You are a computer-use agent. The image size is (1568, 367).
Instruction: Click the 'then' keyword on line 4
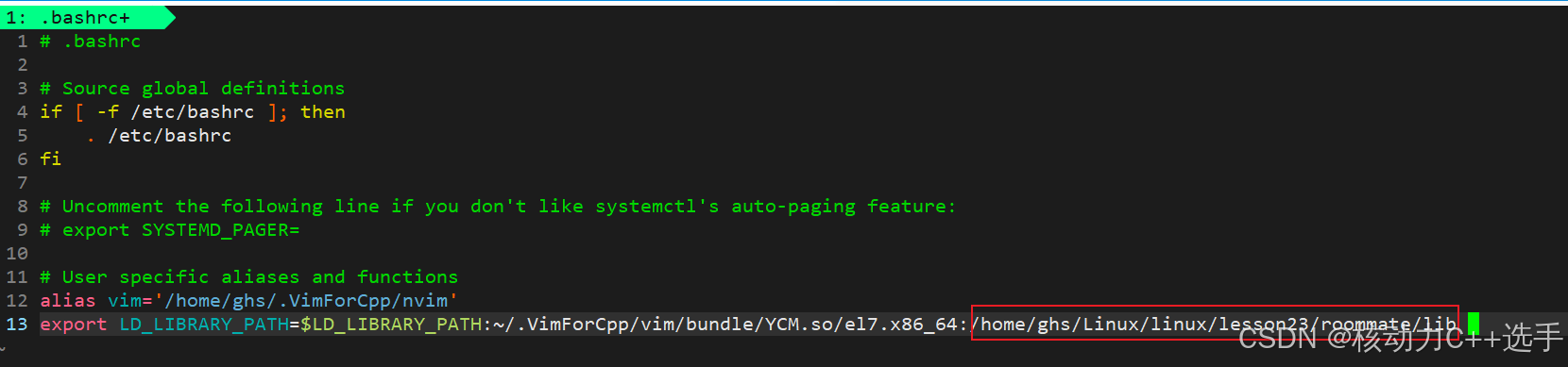pyautogui.click(x=323, y=112)
